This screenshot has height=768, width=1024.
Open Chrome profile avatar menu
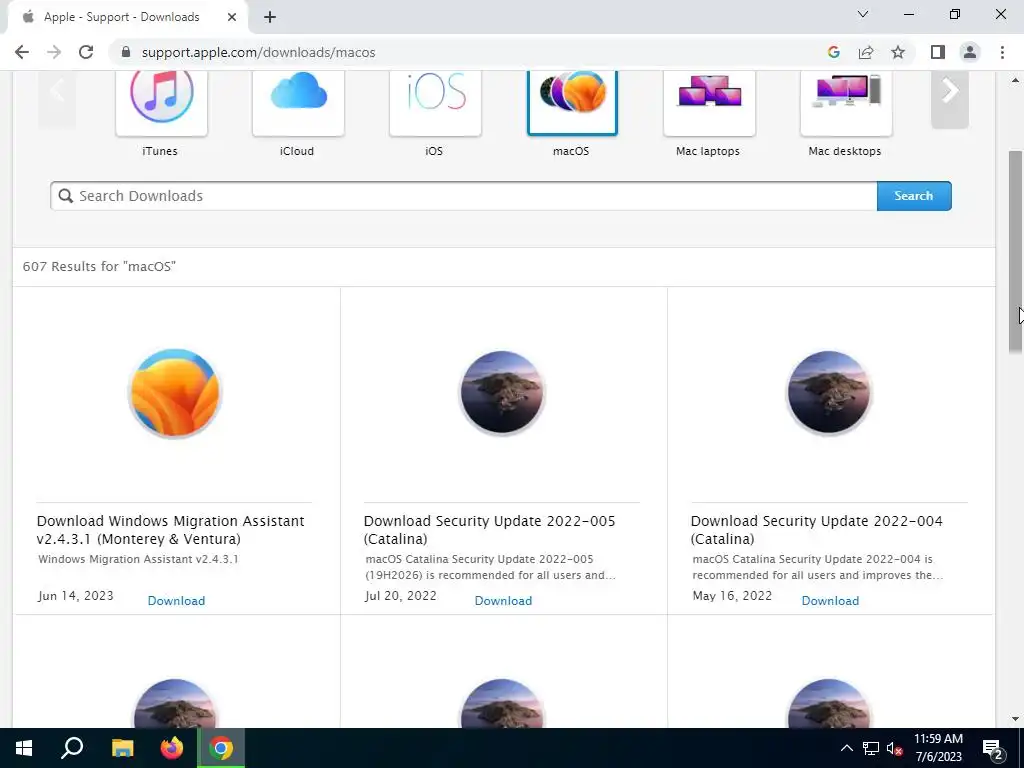(970, 52)
